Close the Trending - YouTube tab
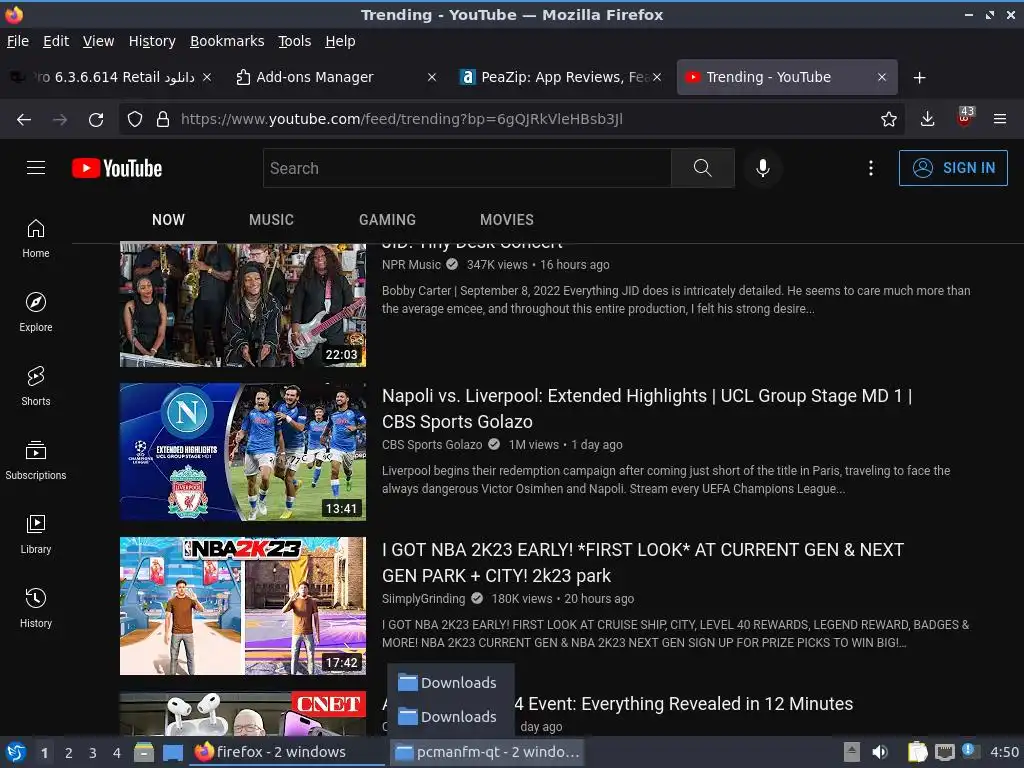Viewport: 1024px width, 768px height. (882, 77)
